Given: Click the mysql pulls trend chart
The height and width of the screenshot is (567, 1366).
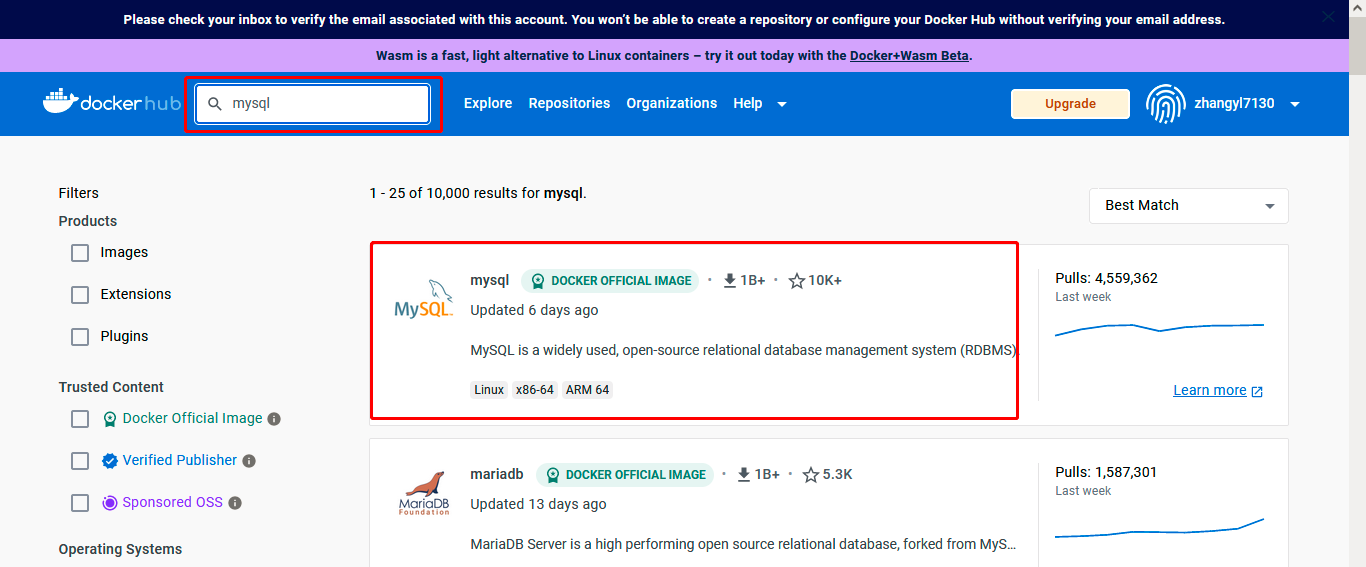Looking at the screenshot, I should click(x=1159, y=328).
